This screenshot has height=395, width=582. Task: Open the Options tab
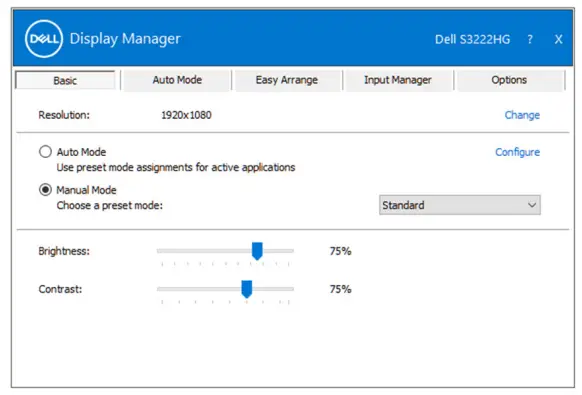[x=509, y=80]
